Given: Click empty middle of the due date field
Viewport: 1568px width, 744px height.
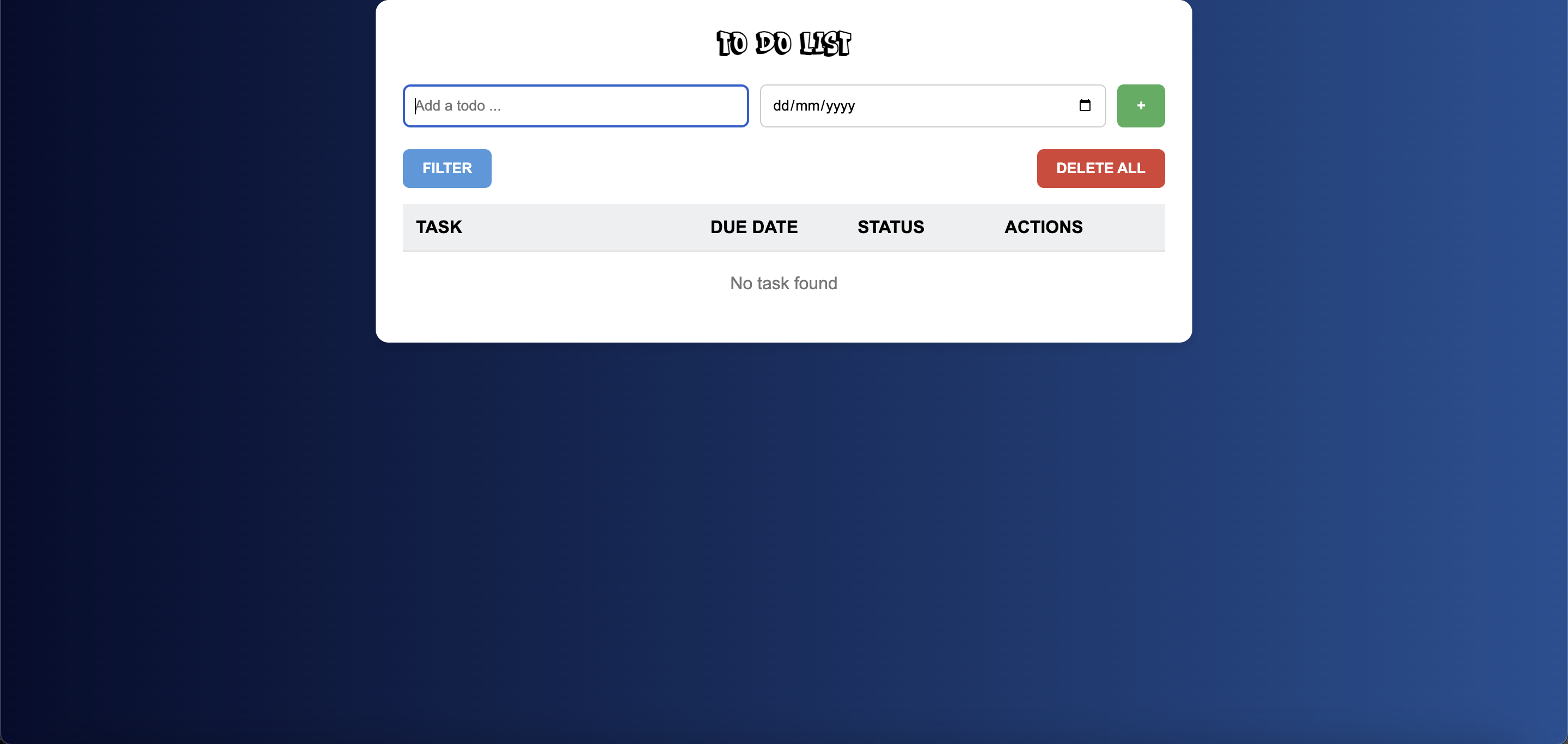Looking at the screenshot, I should tap(961, 106).
